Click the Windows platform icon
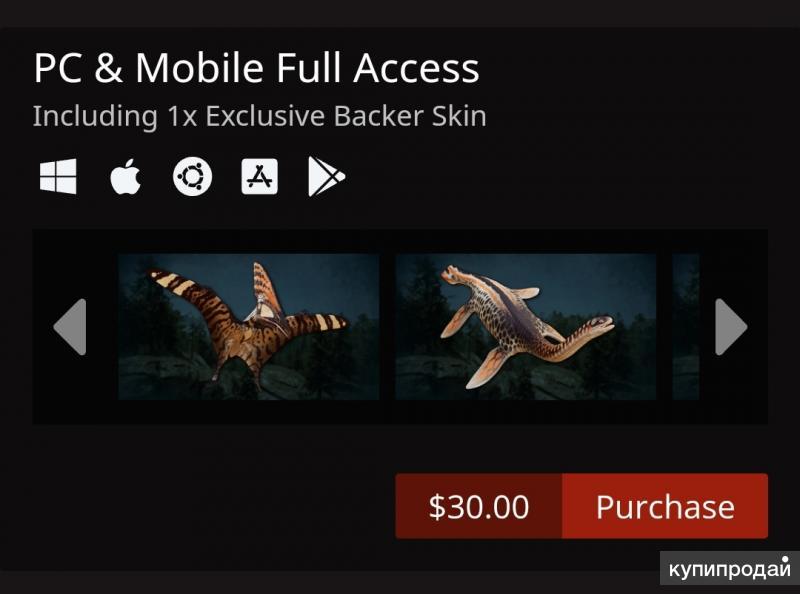Viewport: 800px width, 594px height. (x=58, y=178)
